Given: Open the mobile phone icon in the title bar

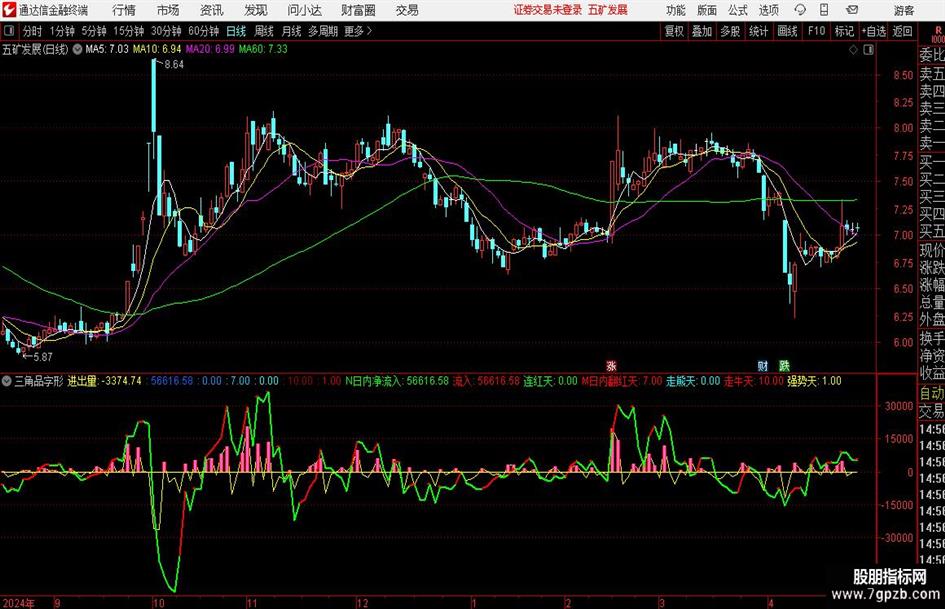Looking at the screenshot, I should click(x=824, y=10).
